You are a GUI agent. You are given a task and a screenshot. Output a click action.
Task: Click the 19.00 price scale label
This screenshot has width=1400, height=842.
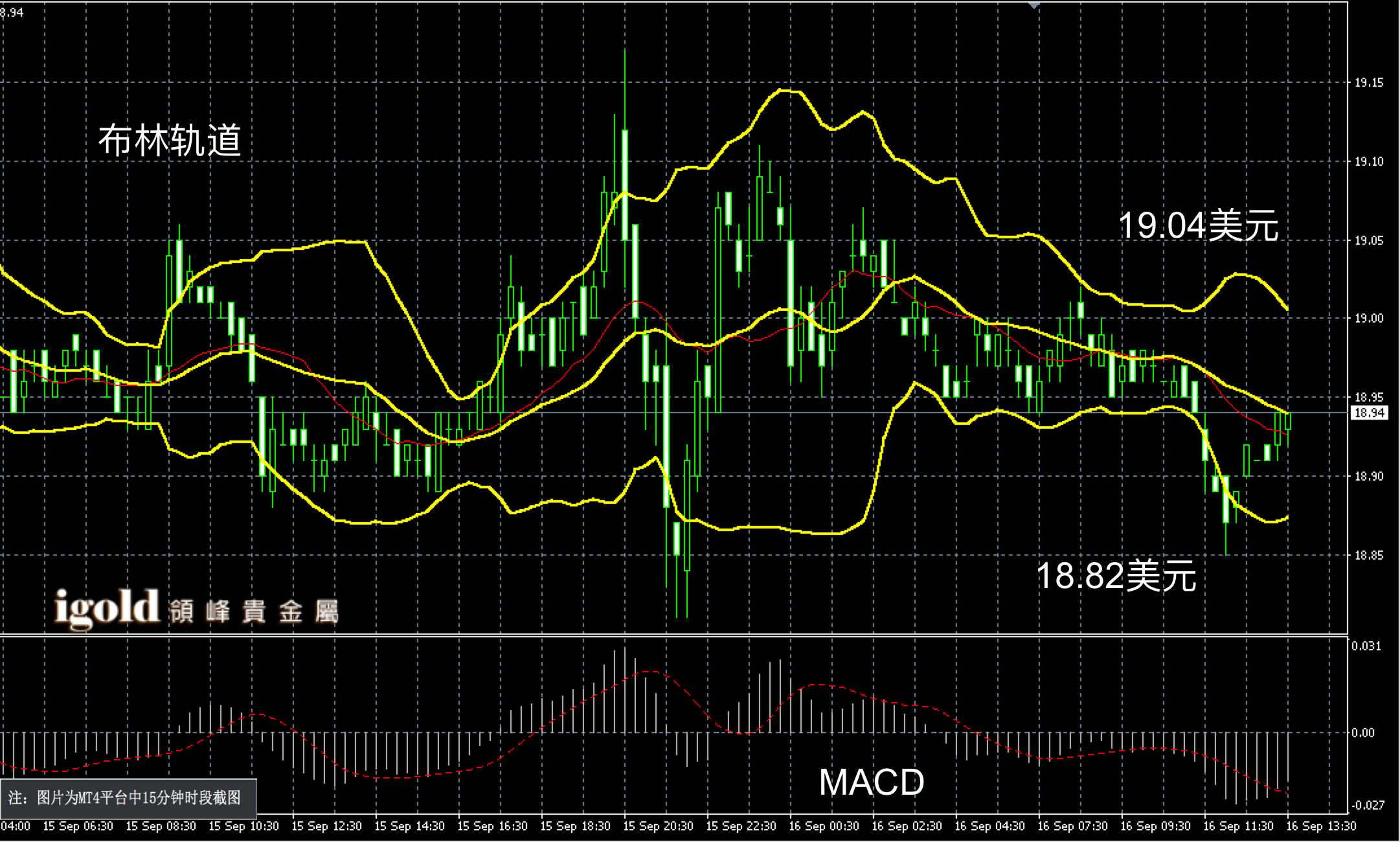[1369, 318]
